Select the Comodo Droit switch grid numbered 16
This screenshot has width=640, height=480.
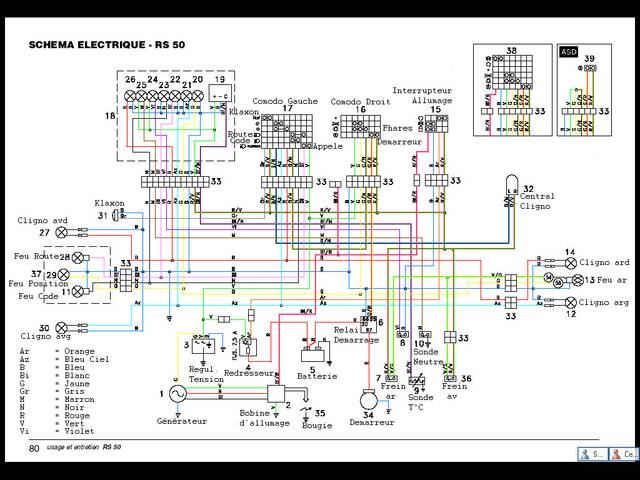[360, 126]
